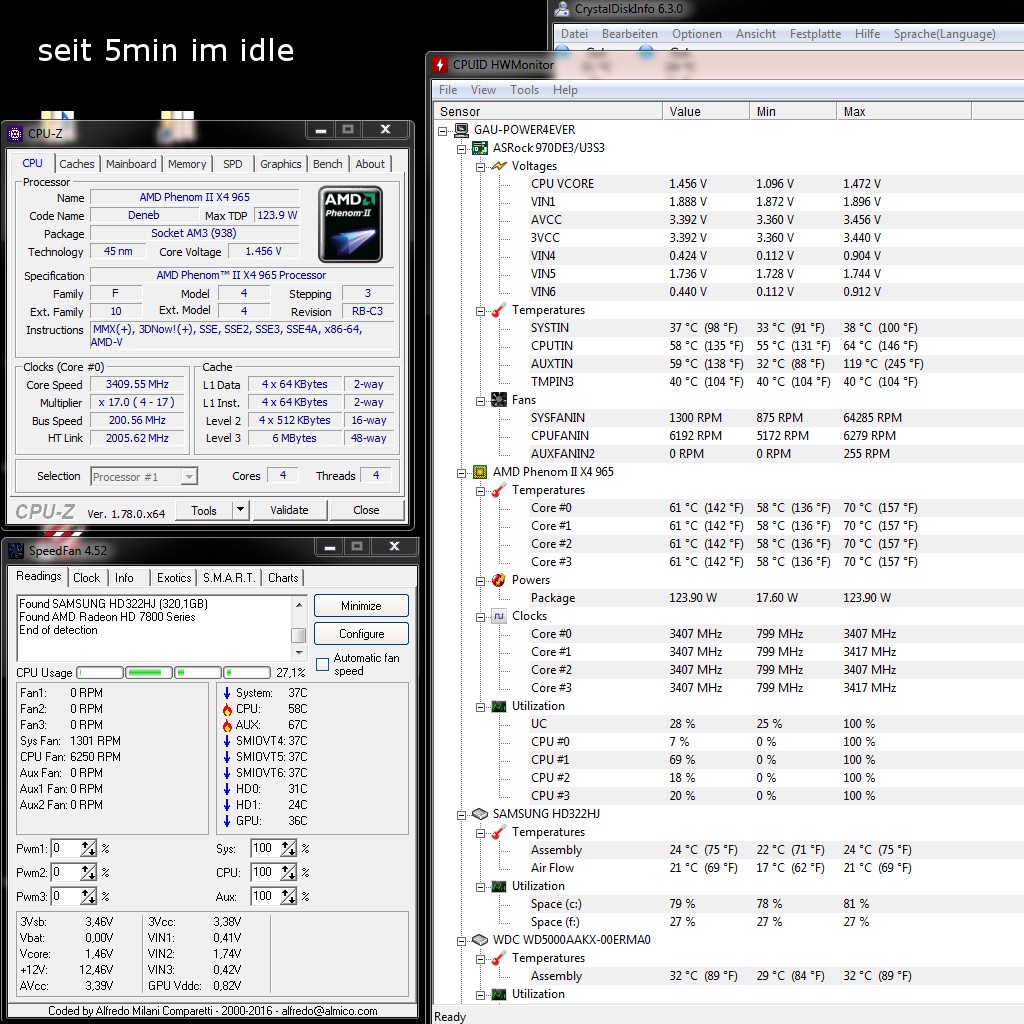
Task: Open the View menu in HWMonitor
Action: (x=483, y=90)
